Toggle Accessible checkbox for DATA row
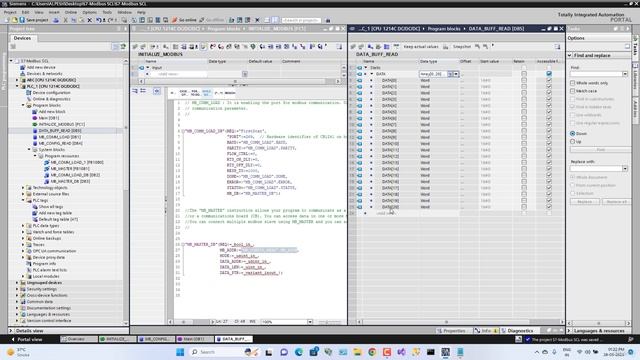This screenshot has height=360, width=640. [549, 74]
